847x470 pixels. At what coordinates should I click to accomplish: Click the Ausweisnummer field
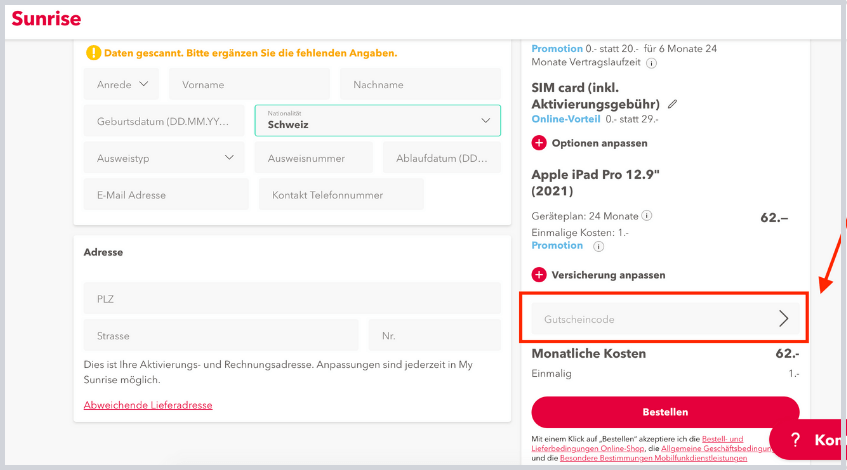pos(314,158)
